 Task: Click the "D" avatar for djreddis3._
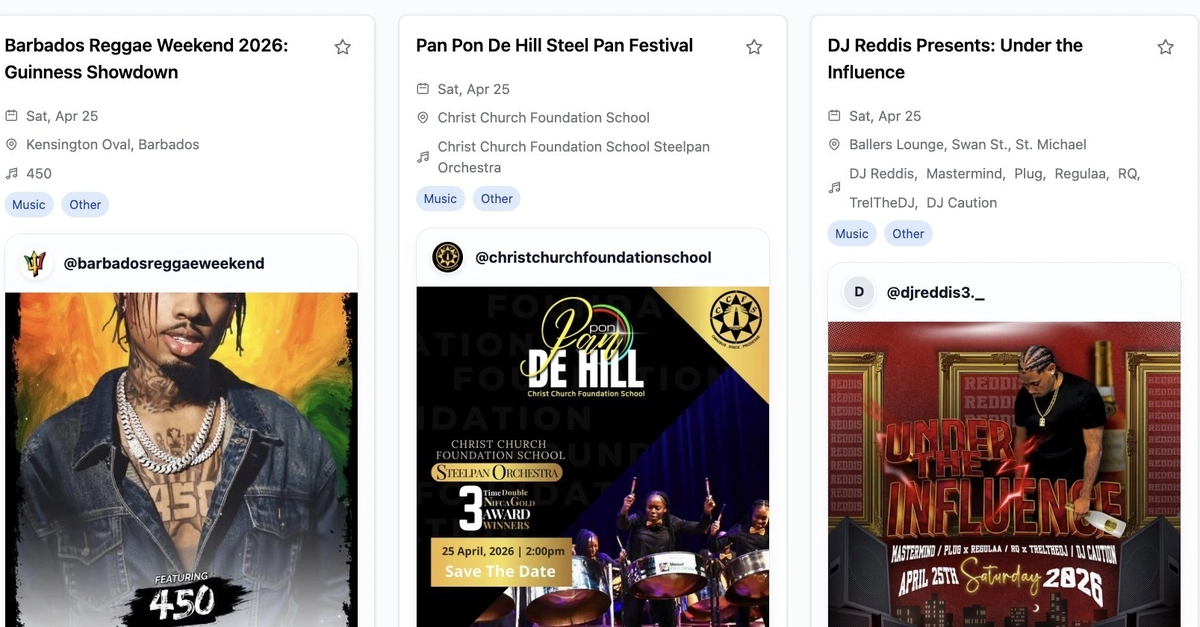[859, 292]
